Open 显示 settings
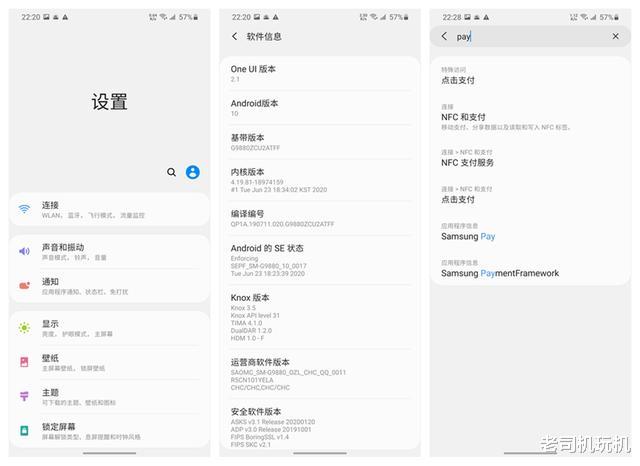This screenshot has width=640, height=466. tap(109, 328)
